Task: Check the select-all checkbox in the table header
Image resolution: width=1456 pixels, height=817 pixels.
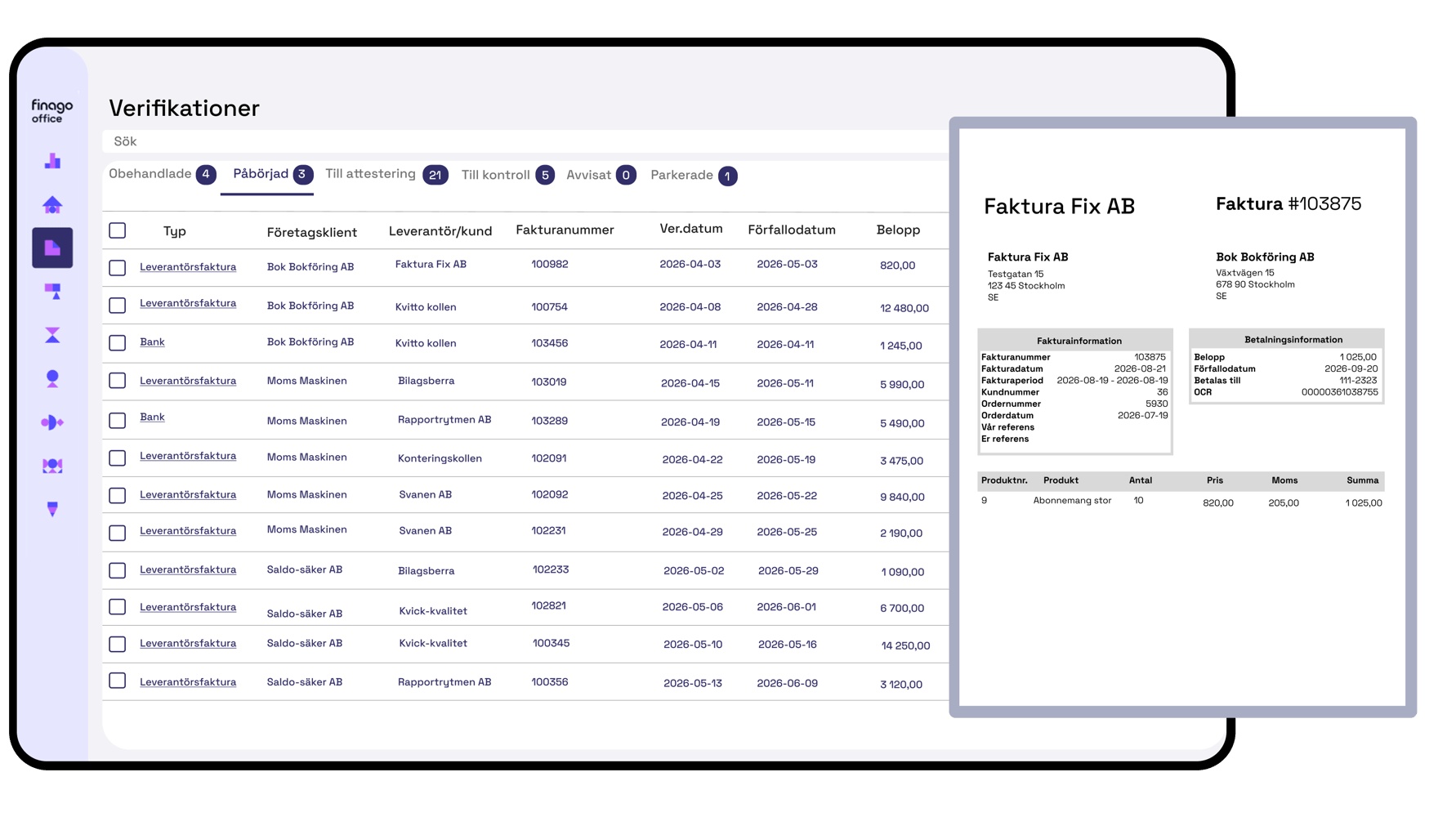Action: tap(117, 230)
